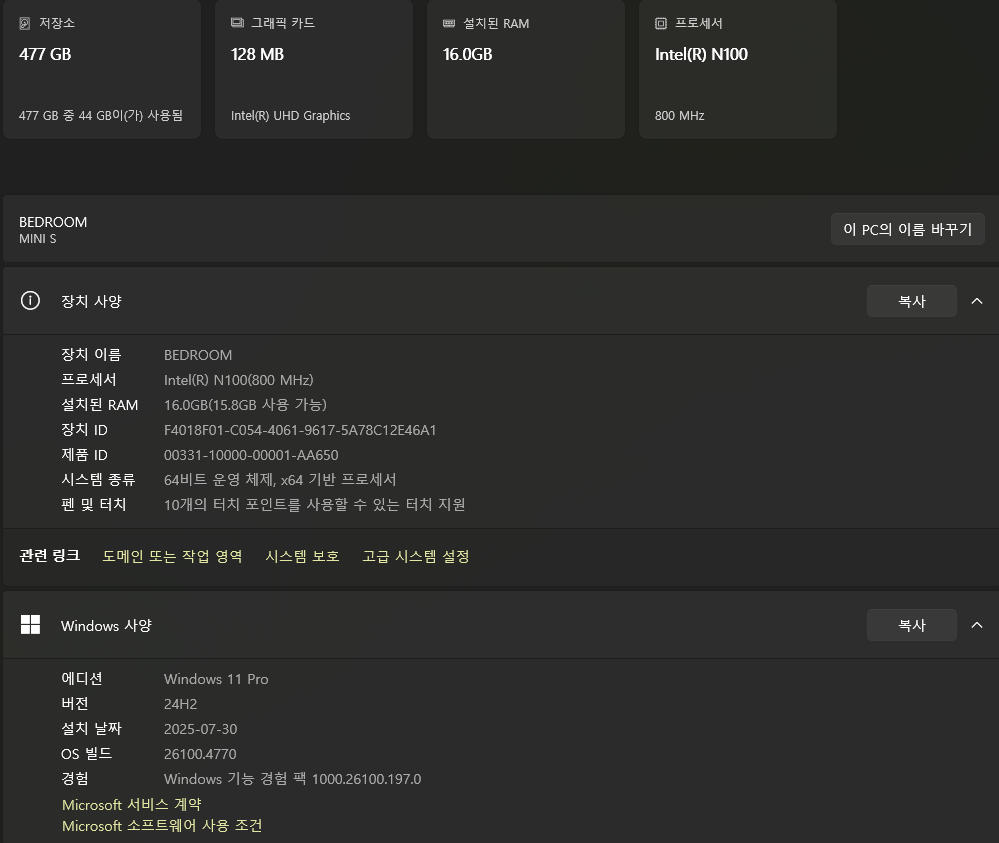
Task: Click the 펜 및 터치 label
Action: coord(94,505)
